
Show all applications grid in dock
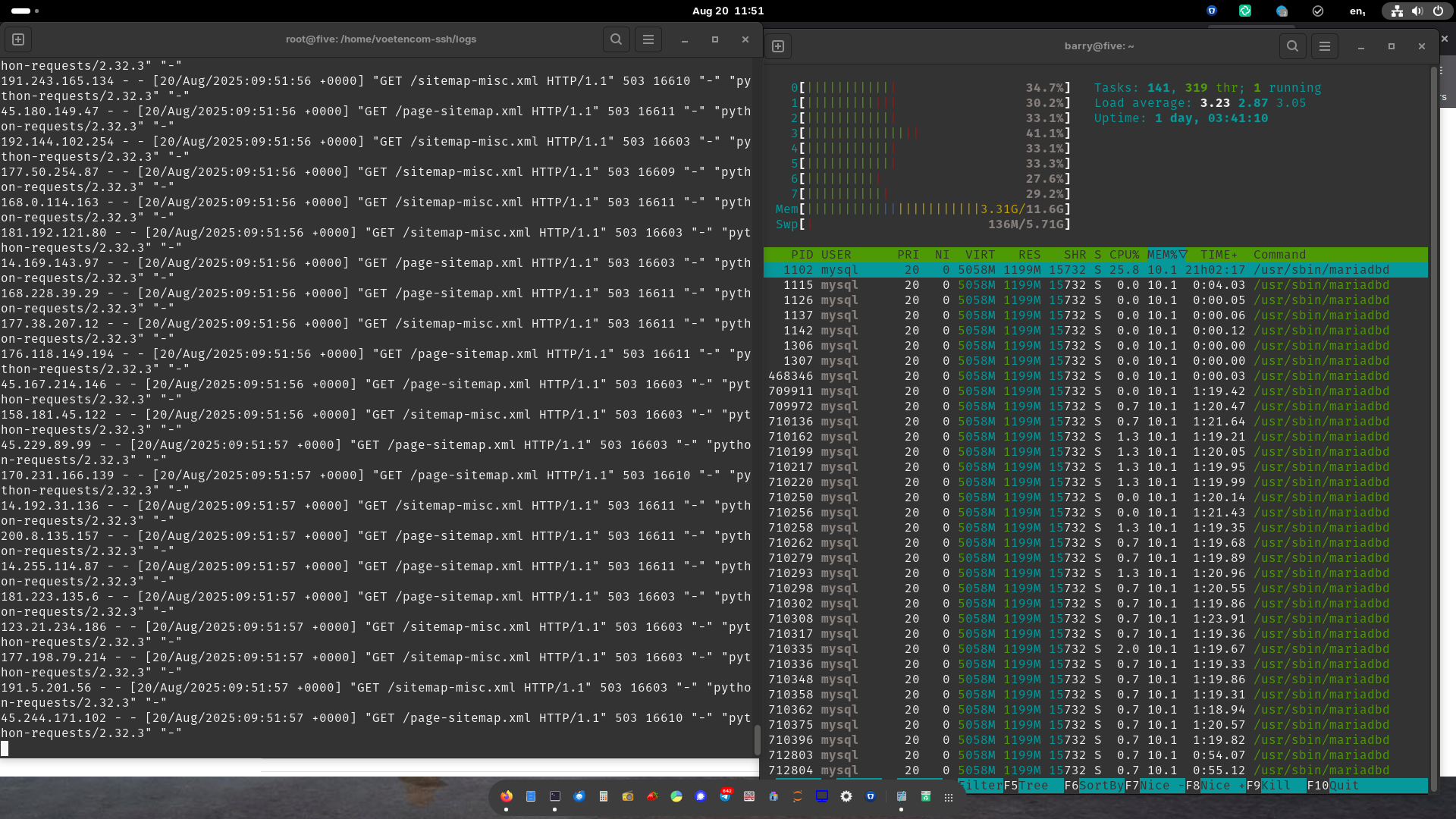[x=949, y=797]
